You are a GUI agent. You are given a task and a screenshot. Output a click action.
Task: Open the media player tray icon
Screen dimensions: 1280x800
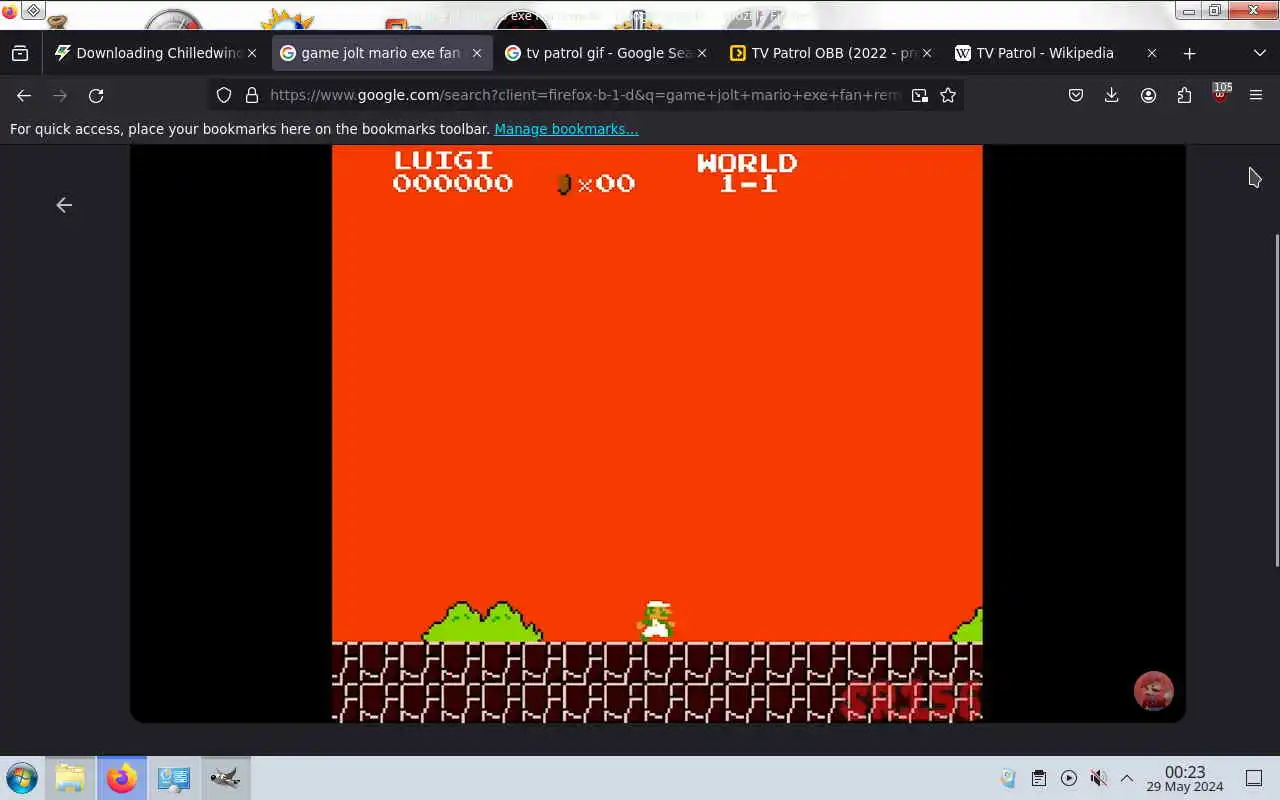[x=1068, y=778]
